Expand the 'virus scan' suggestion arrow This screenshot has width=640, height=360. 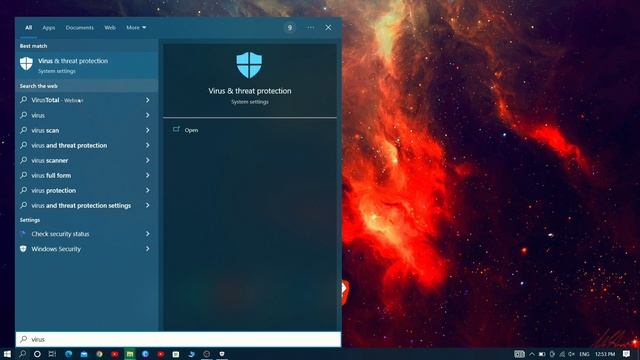[x=147, y=130]
